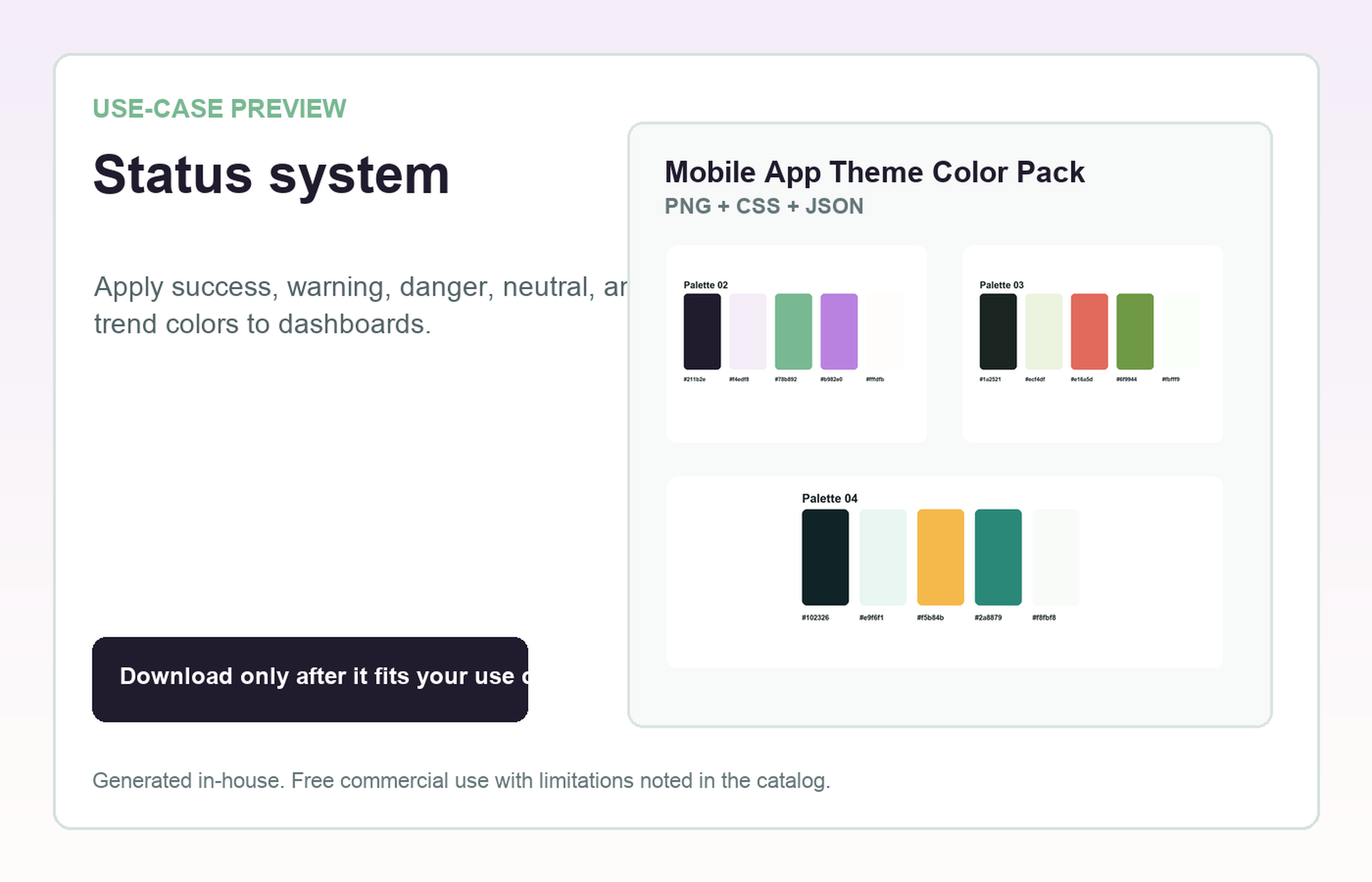Click the hex label #f4edf8
The height and width of the screenshot is (882, 1372).
point(739,379)
